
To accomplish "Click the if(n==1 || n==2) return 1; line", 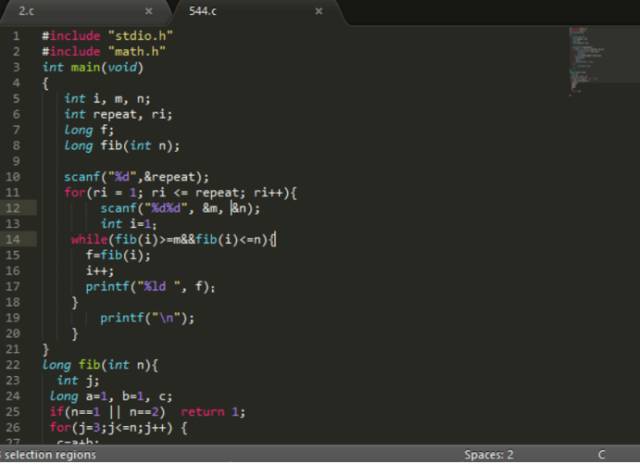I will click(x=147, y=411).
